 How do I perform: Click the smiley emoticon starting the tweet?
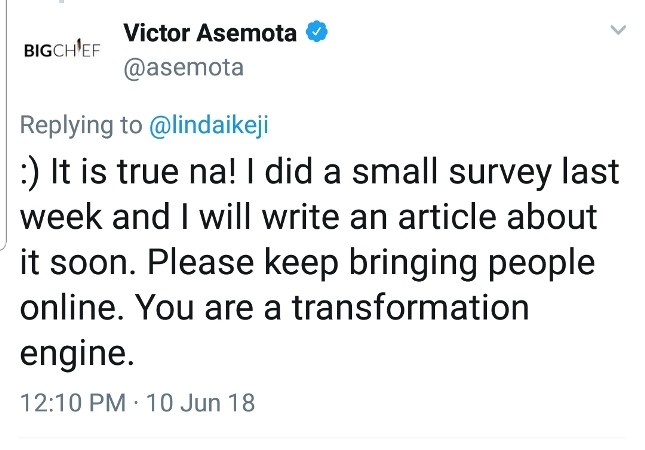[30, 172]
